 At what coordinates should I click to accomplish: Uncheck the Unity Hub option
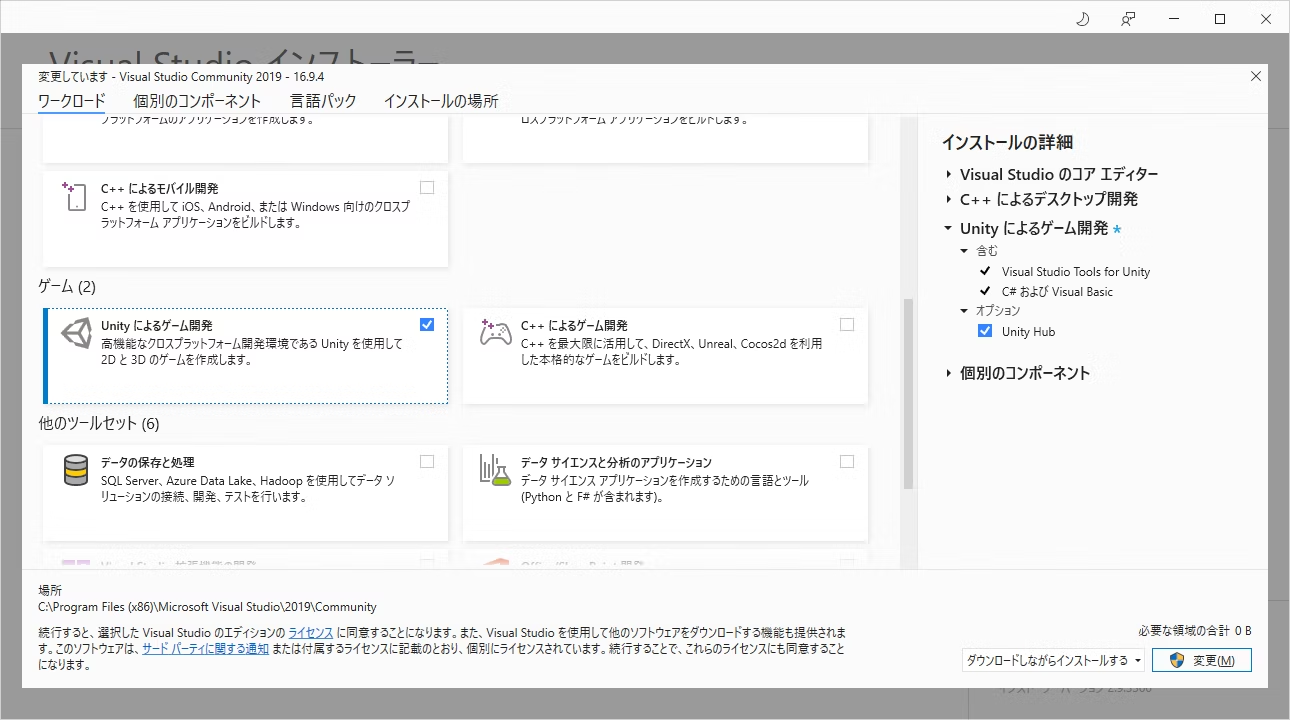coord(985,331)
